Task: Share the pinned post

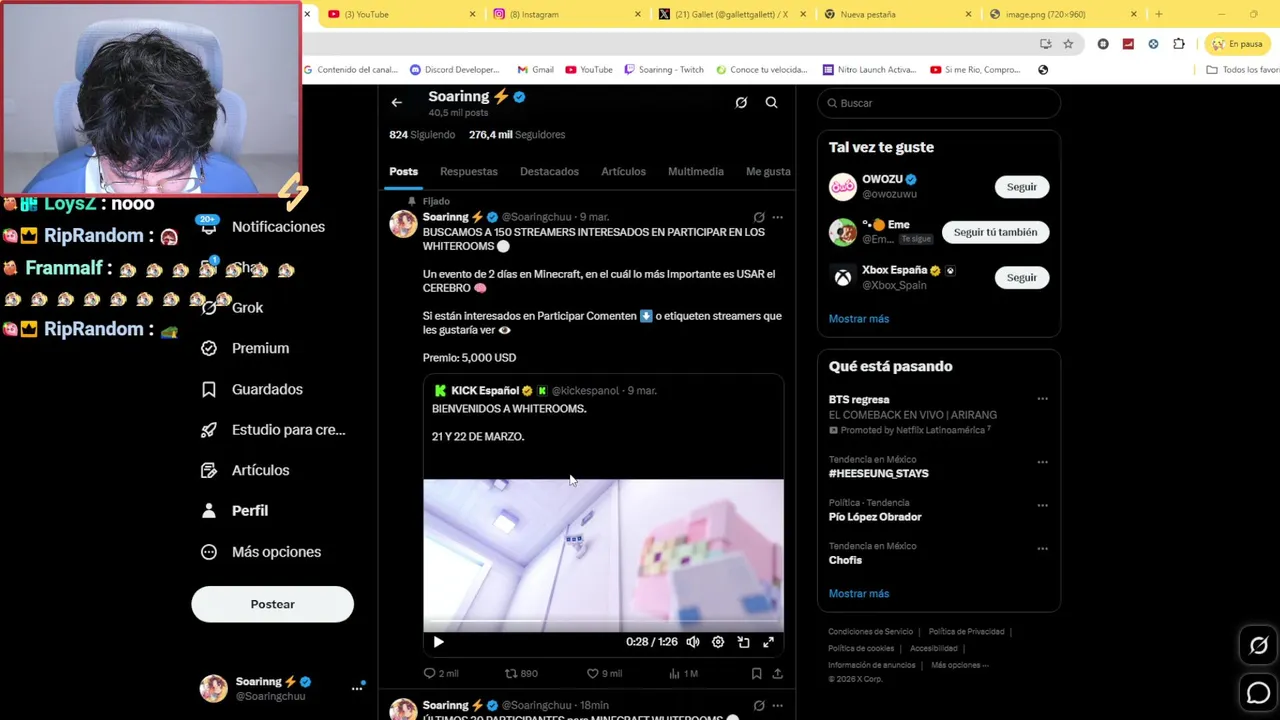Action: click(777, 674)
